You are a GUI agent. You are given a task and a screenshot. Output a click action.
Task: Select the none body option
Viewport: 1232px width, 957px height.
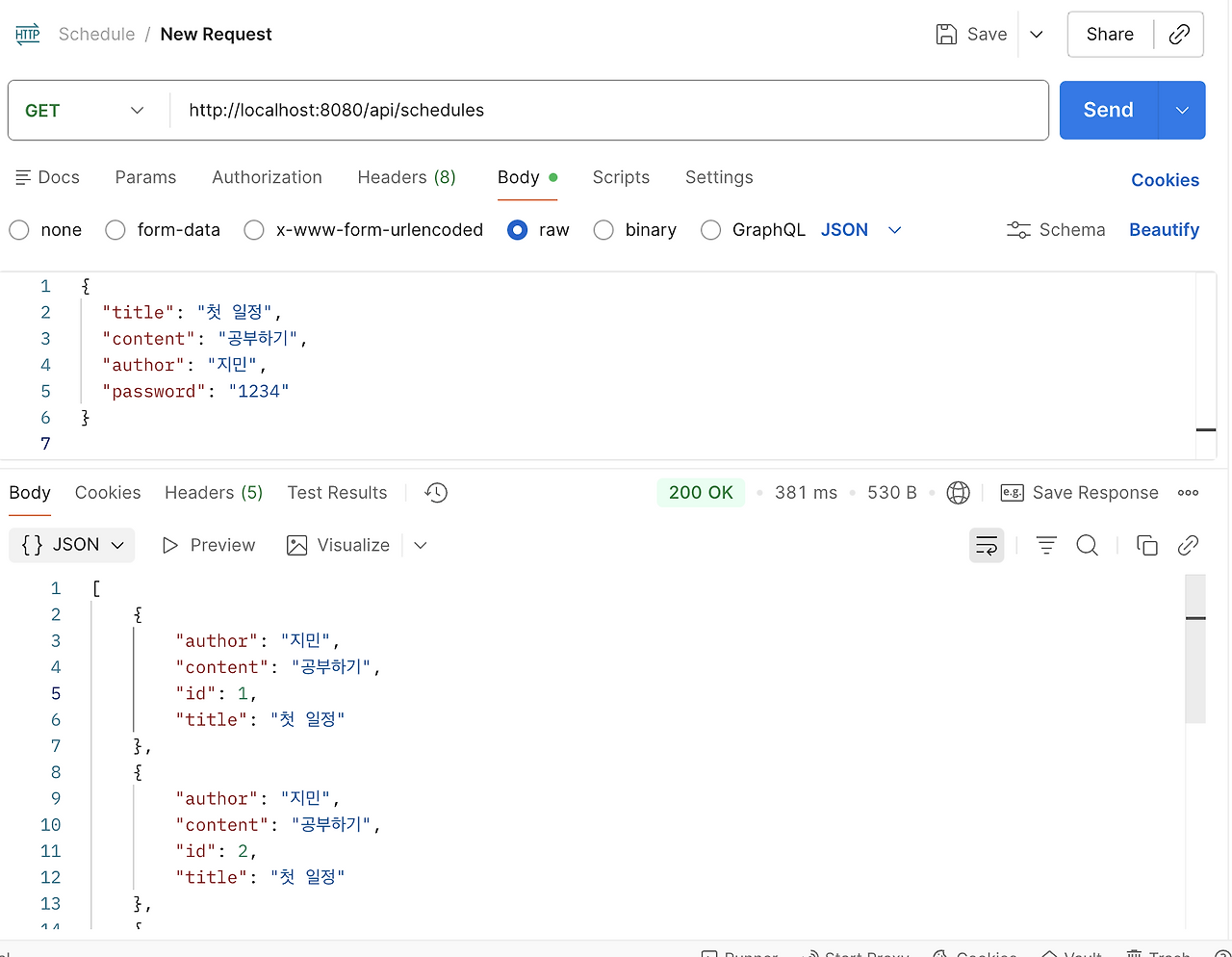pos(19,230)
